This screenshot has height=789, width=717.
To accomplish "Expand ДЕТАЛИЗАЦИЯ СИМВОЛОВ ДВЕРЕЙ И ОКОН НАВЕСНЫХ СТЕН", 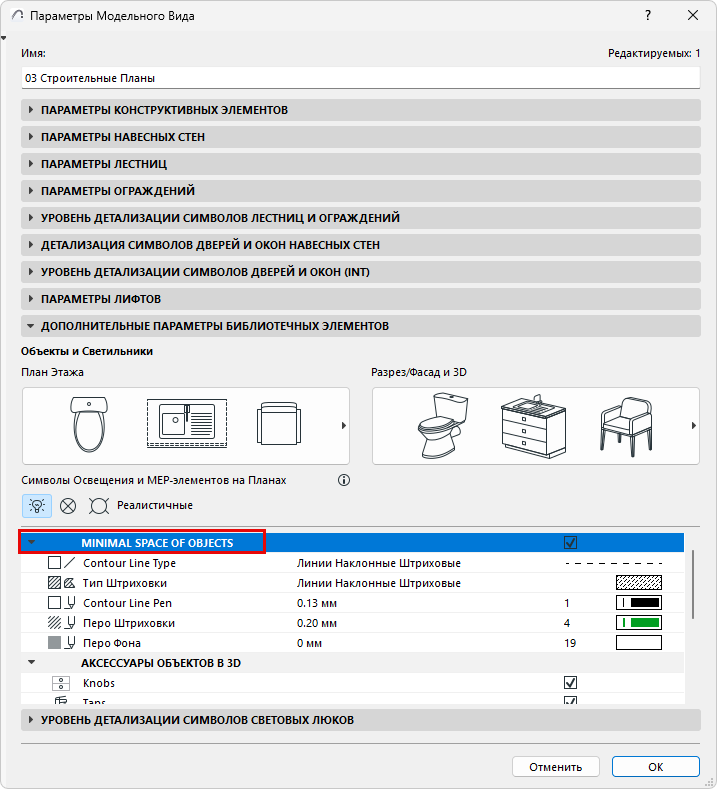I will [361, 245].
